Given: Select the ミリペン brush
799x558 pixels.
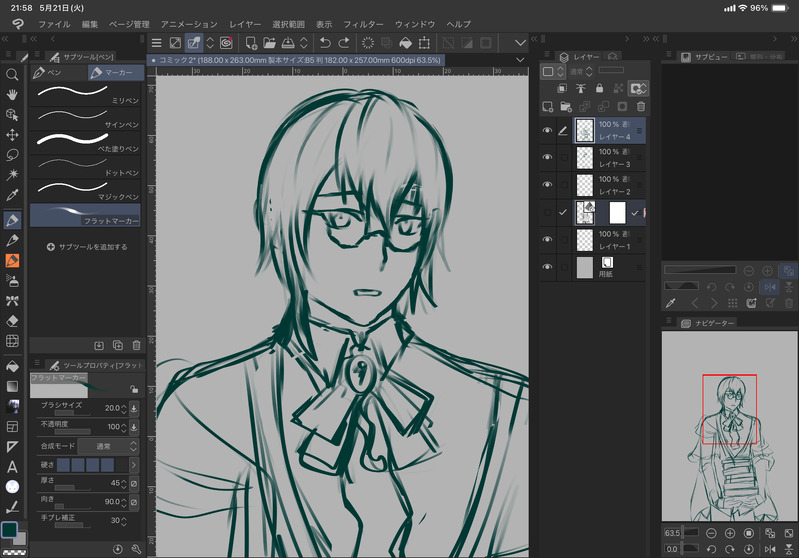Looking at the screenshot, I should (x=85, y=95).
